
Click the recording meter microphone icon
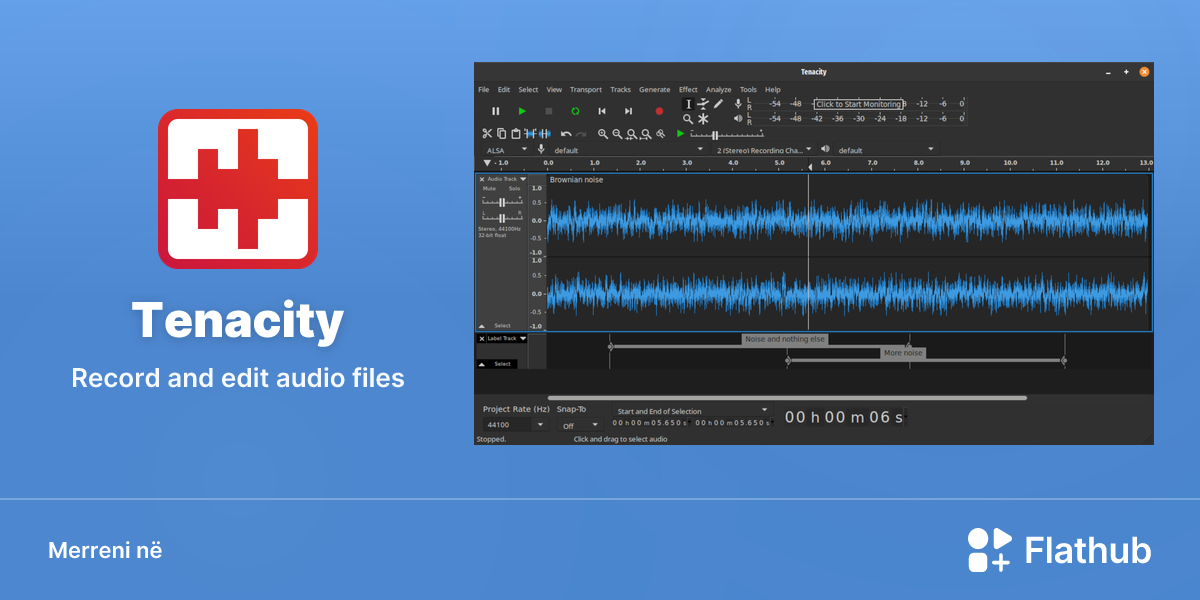(738, 104)
